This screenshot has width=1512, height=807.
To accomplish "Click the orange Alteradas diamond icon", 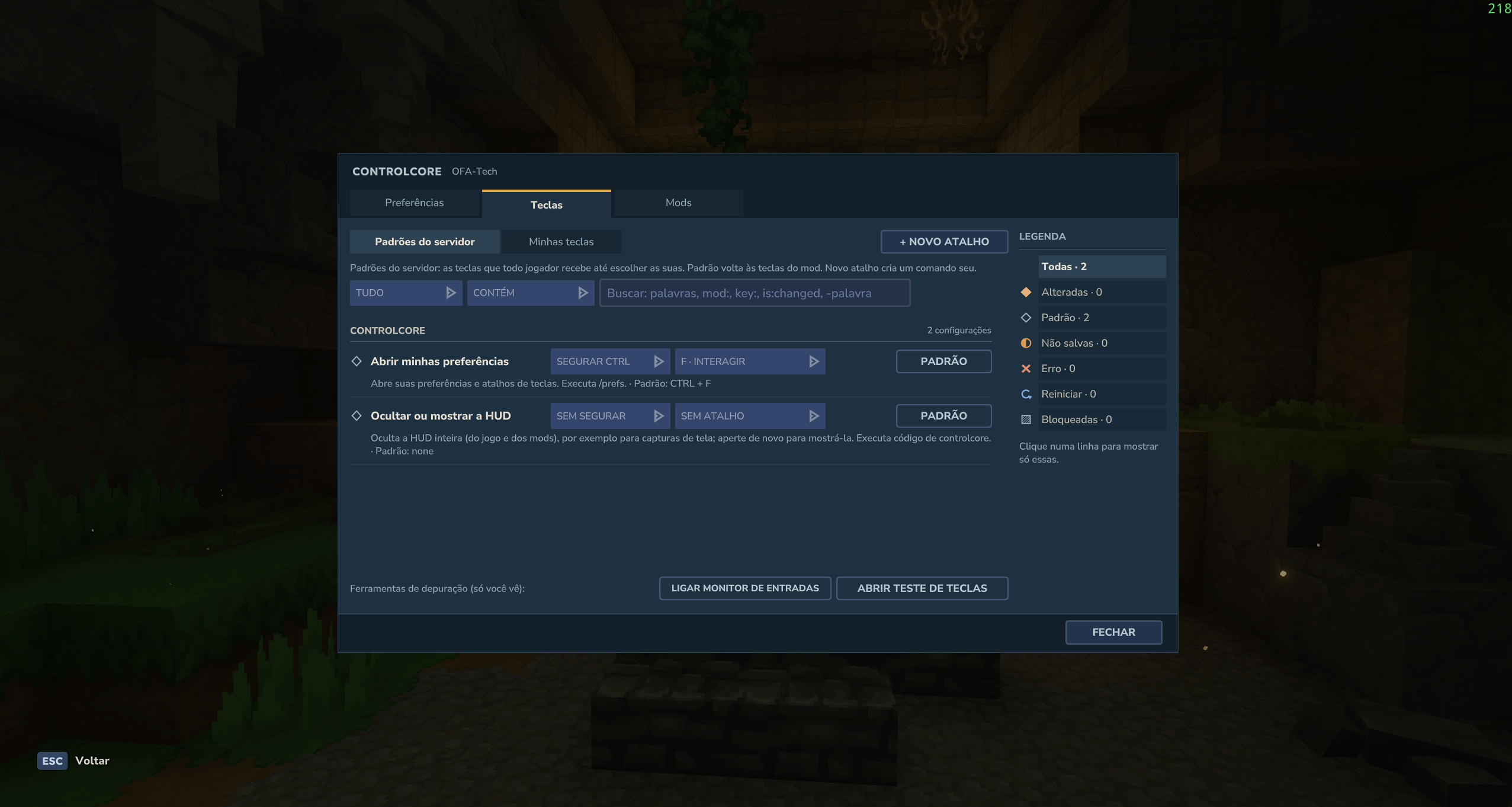I will pos(1026,292).
